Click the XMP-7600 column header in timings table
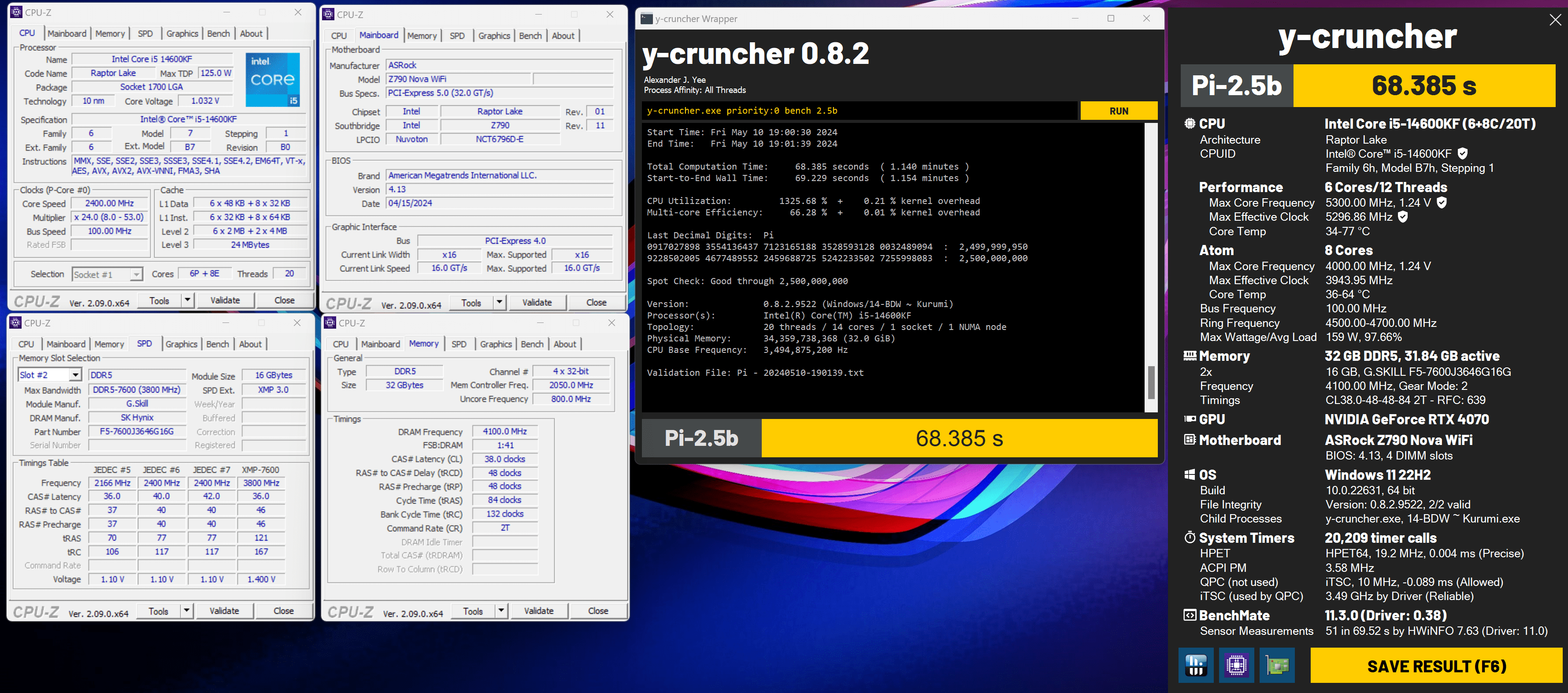1568x693 pixels. [260, 470]
